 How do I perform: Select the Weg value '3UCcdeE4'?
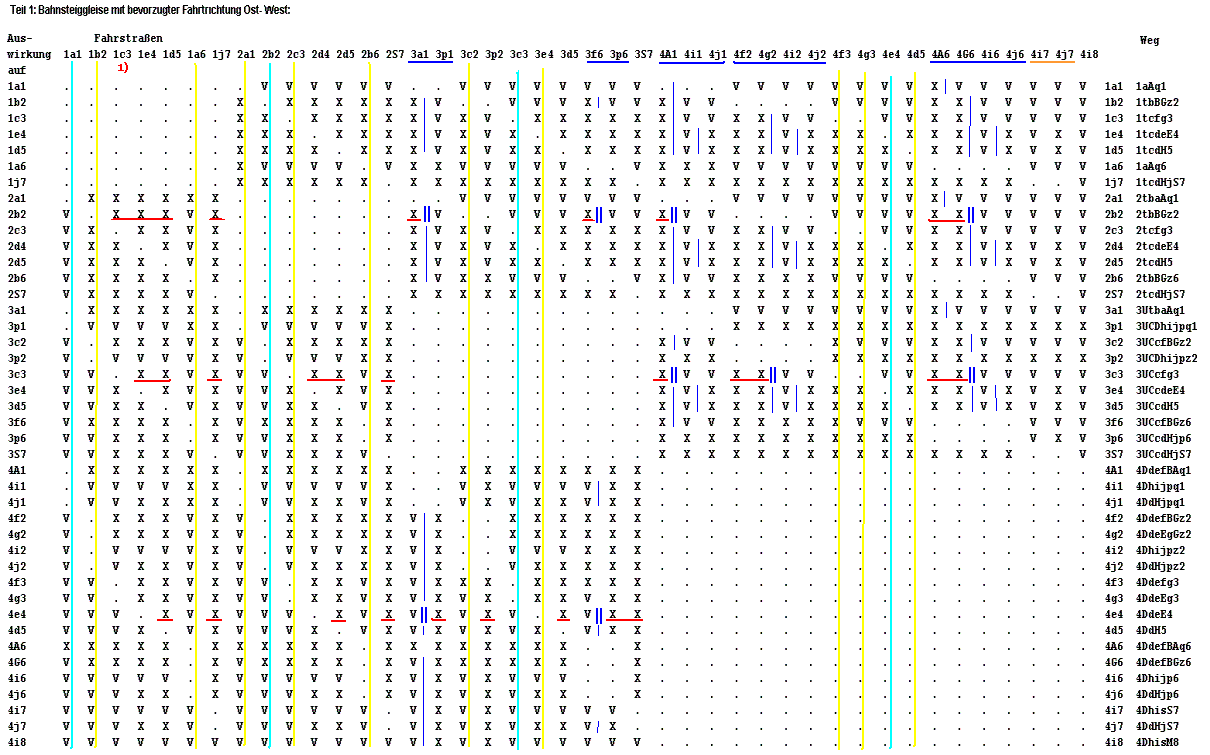pos(1160,391)
